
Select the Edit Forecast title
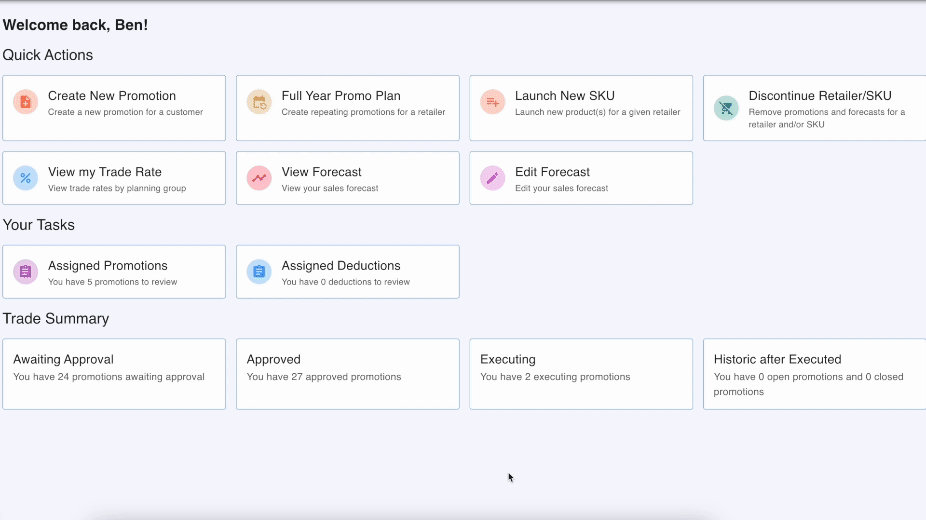552,172
